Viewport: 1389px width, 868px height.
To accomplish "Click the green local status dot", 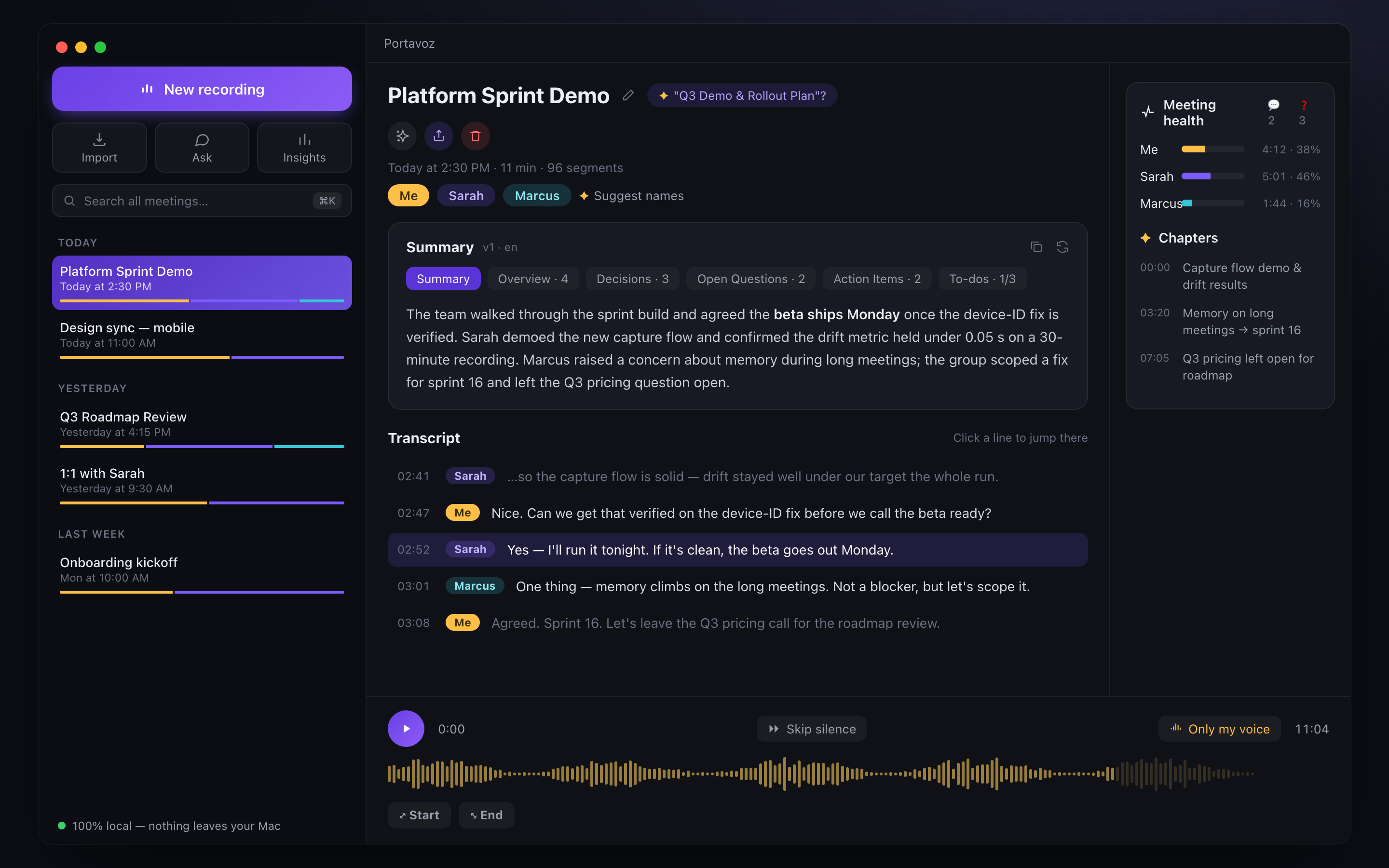I will (61, 826).
